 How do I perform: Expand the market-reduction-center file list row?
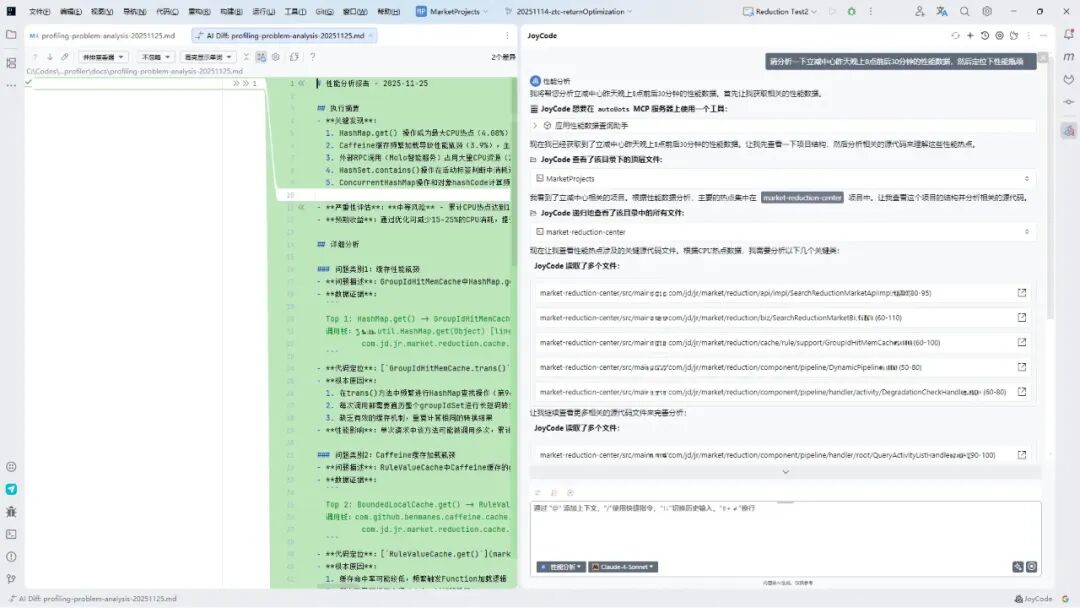click(782, 232)
